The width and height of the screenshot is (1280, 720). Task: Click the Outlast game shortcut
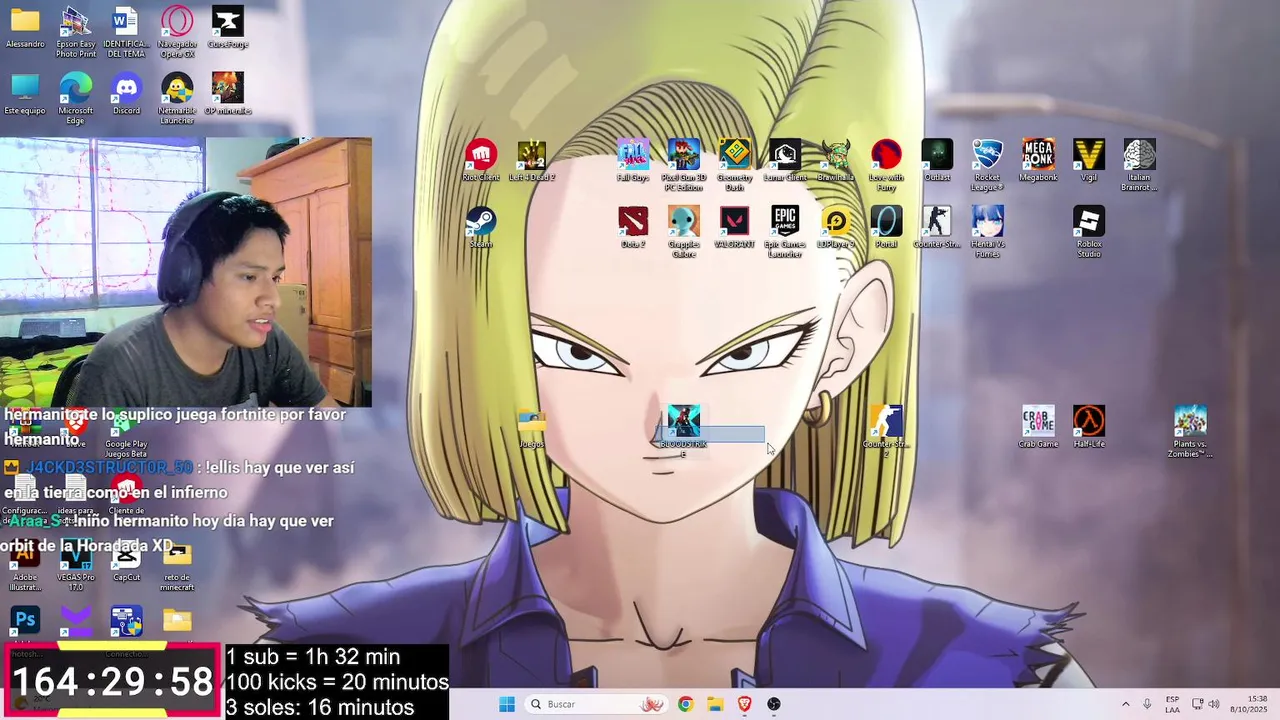pos(937,161)
